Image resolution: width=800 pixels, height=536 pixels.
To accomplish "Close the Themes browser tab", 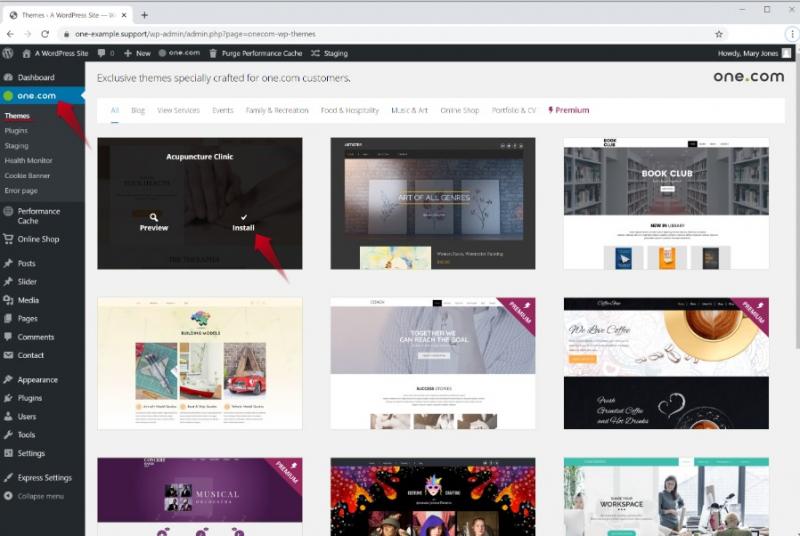I will 124,15.
